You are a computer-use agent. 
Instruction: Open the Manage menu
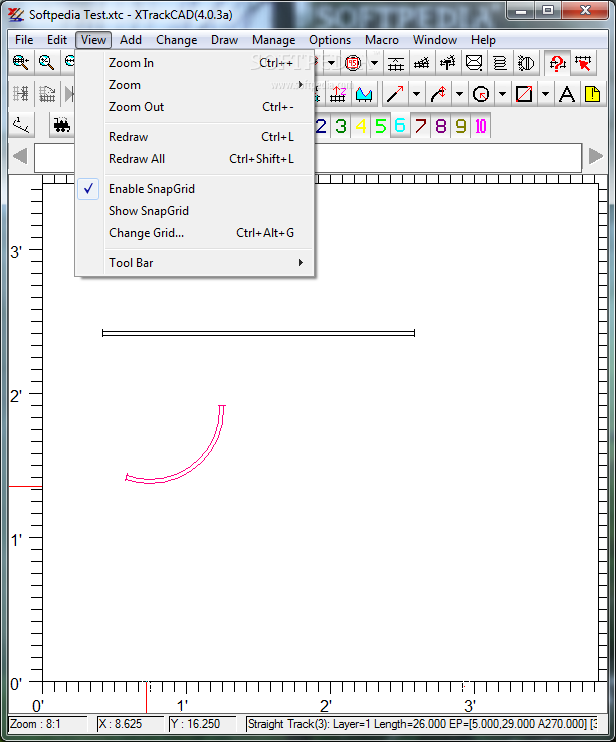(x=273, y=40)
